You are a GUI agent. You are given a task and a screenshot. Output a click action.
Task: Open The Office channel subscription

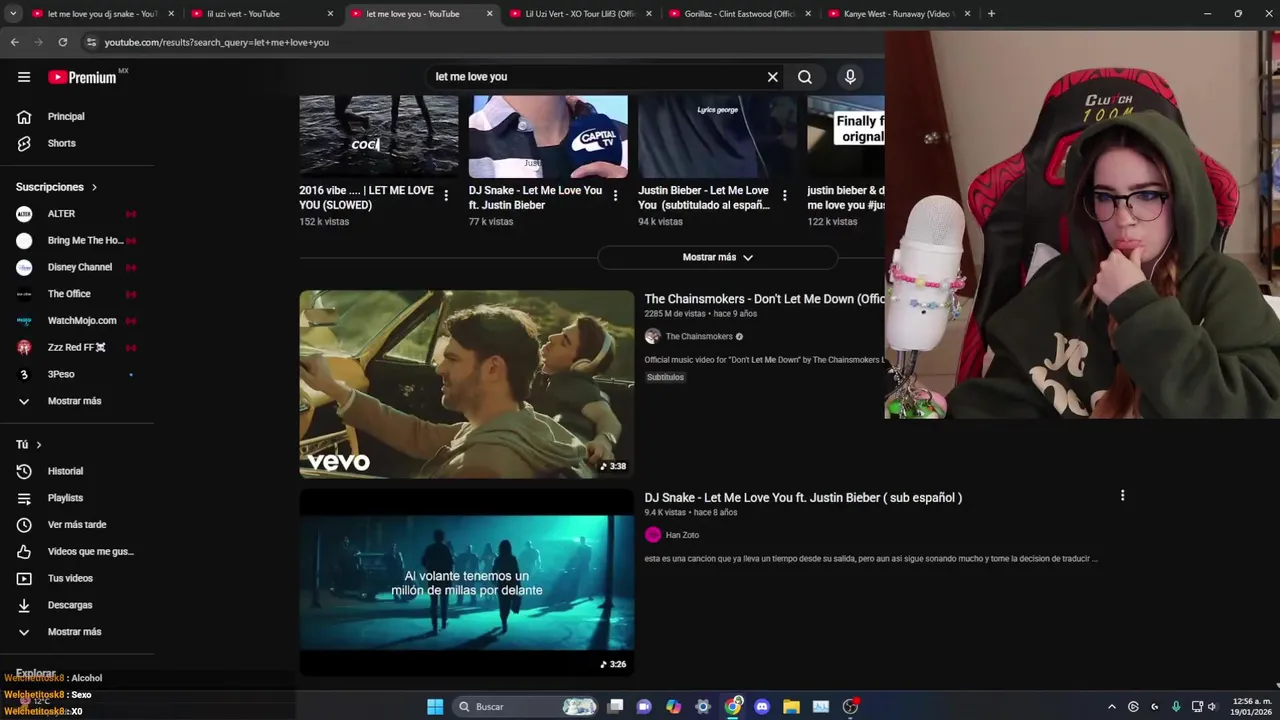[77, 294]
